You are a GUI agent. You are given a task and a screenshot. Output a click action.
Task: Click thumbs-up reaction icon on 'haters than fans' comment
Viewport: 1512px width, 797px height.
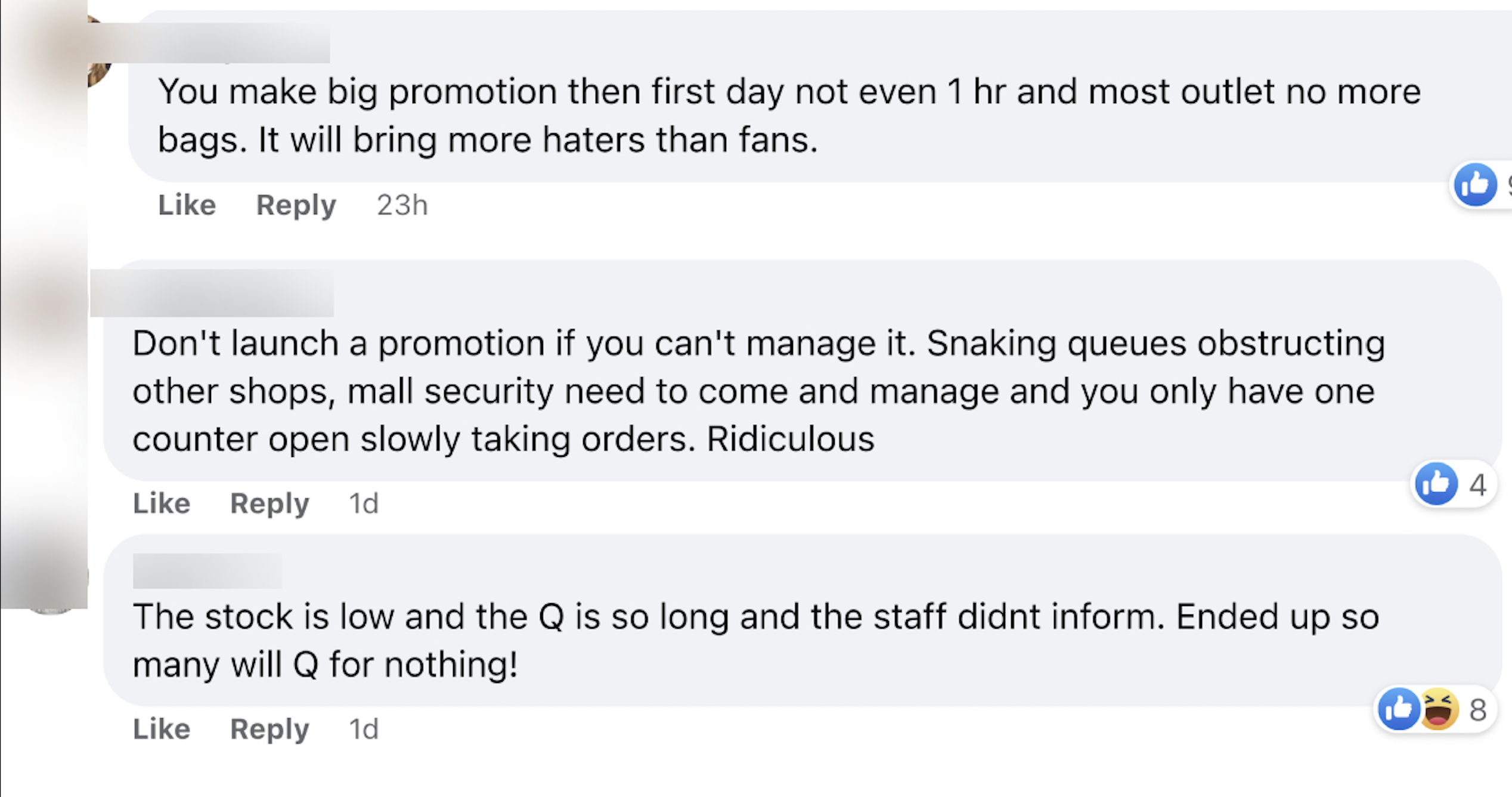(1474, 184)
